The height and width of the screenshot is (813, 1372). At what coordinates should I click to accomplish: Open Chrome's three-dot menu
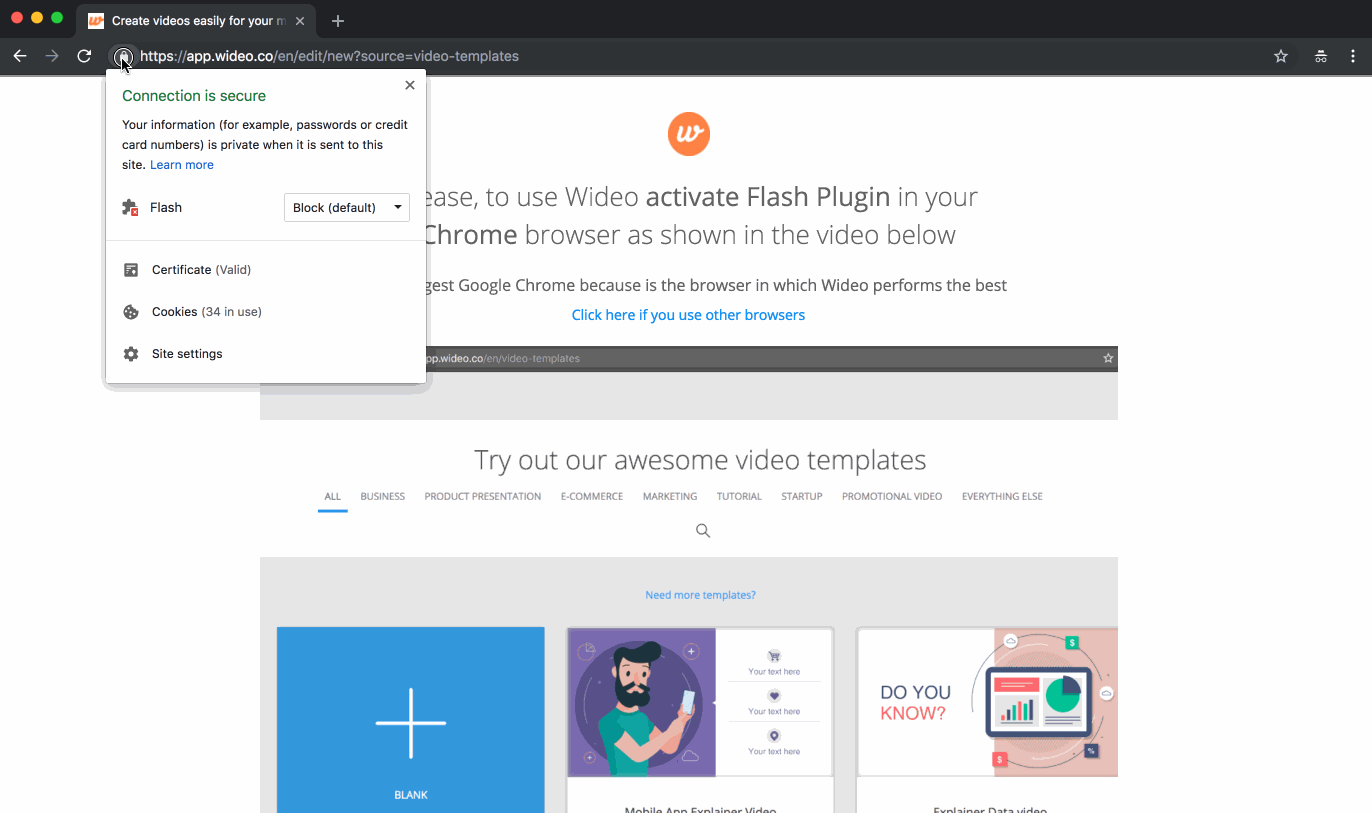point(1354,56)
